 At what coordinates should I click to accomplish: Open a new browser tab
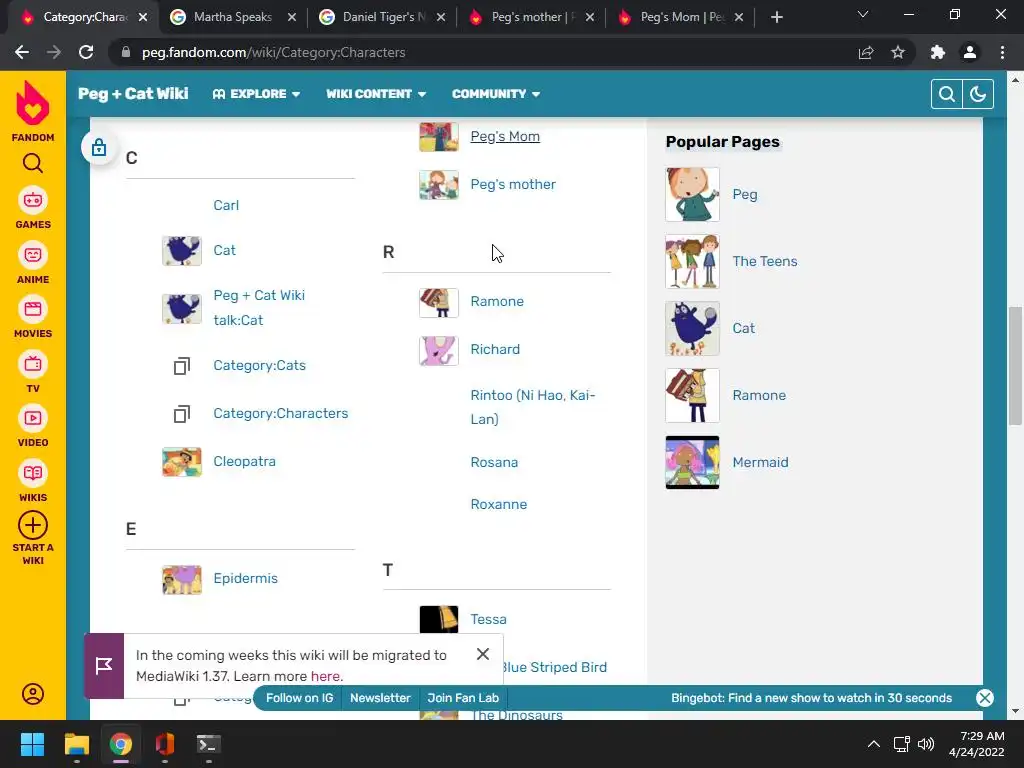click(776, 17)
